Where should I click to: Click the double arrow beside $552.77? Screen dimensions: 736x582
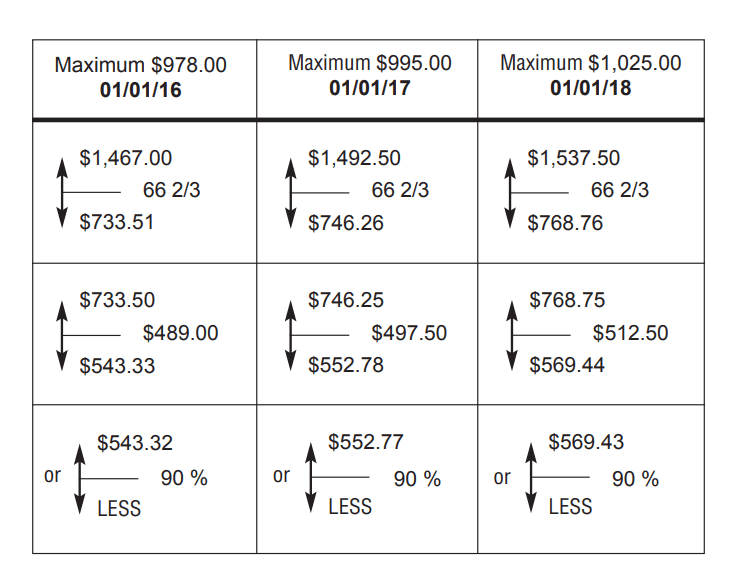point(310,477)
